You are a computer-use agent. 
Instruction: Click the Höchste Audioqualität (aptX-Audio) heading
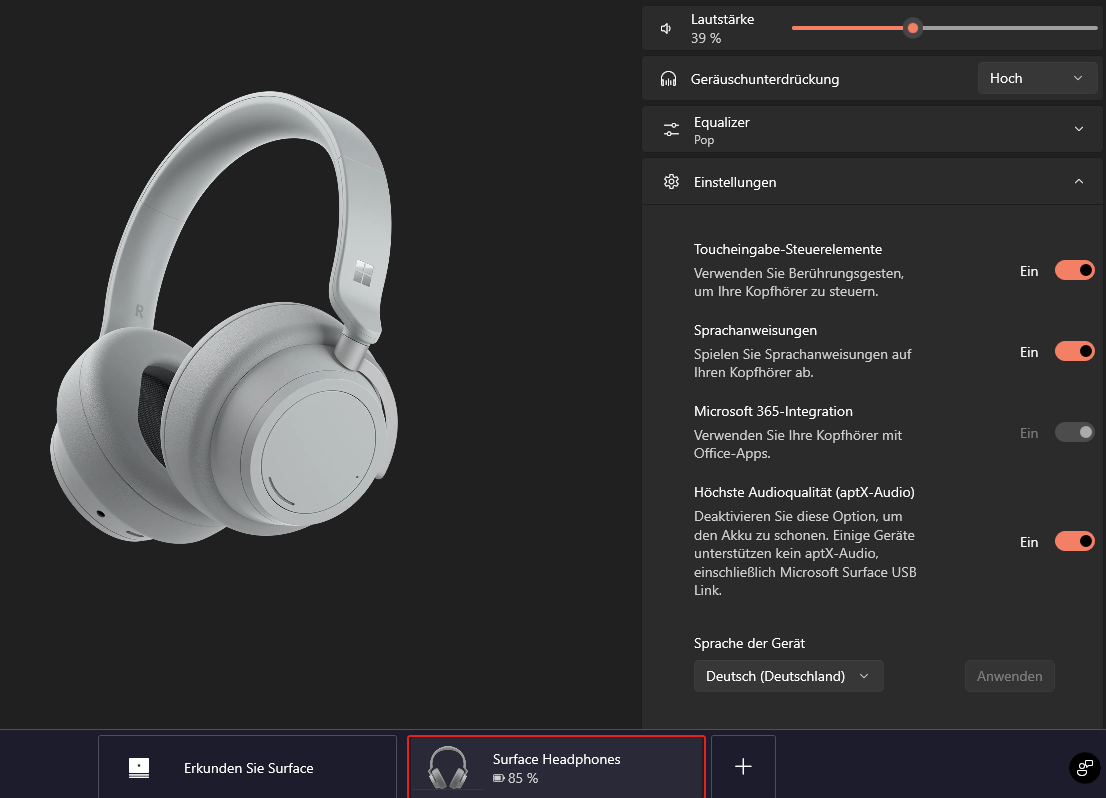click(804, 492)
